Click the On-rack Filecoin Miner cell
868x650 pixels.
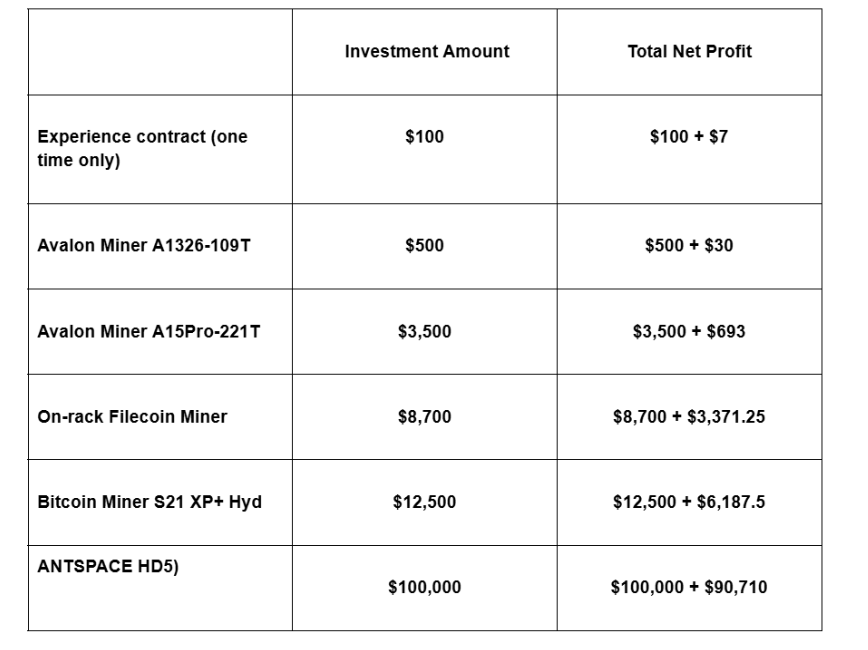[132, 416]
